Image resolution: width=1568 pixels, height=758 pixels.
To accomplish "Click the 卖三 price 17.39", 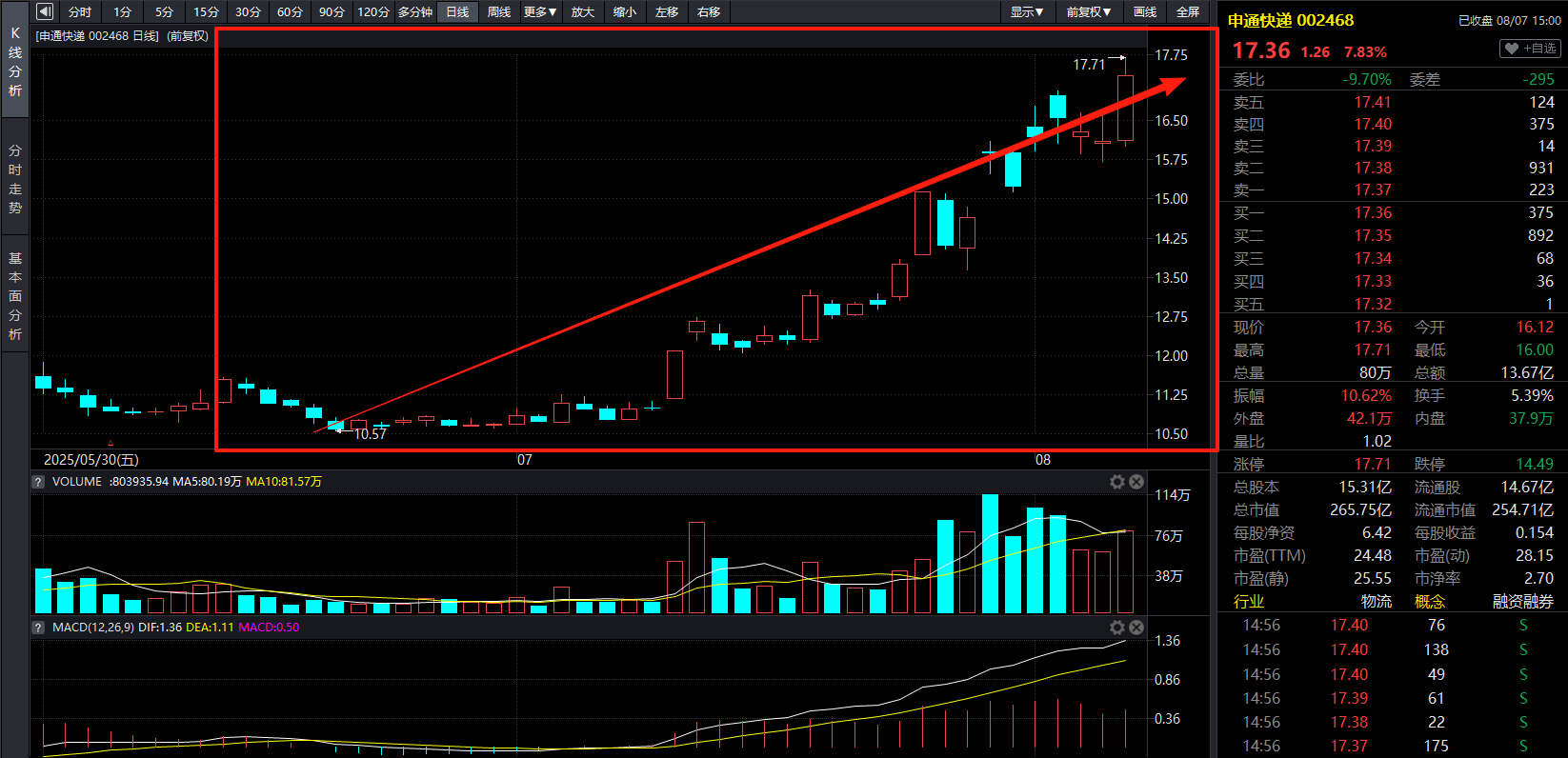I will tap(1373, 146).
